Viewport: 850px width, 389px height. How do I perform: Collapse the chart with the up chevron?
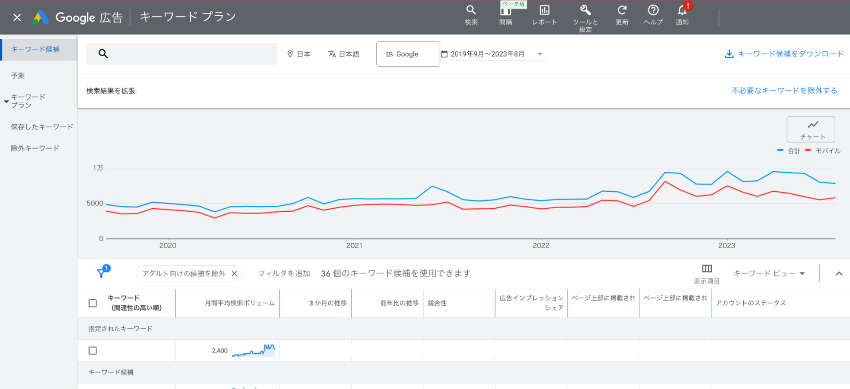839,274
